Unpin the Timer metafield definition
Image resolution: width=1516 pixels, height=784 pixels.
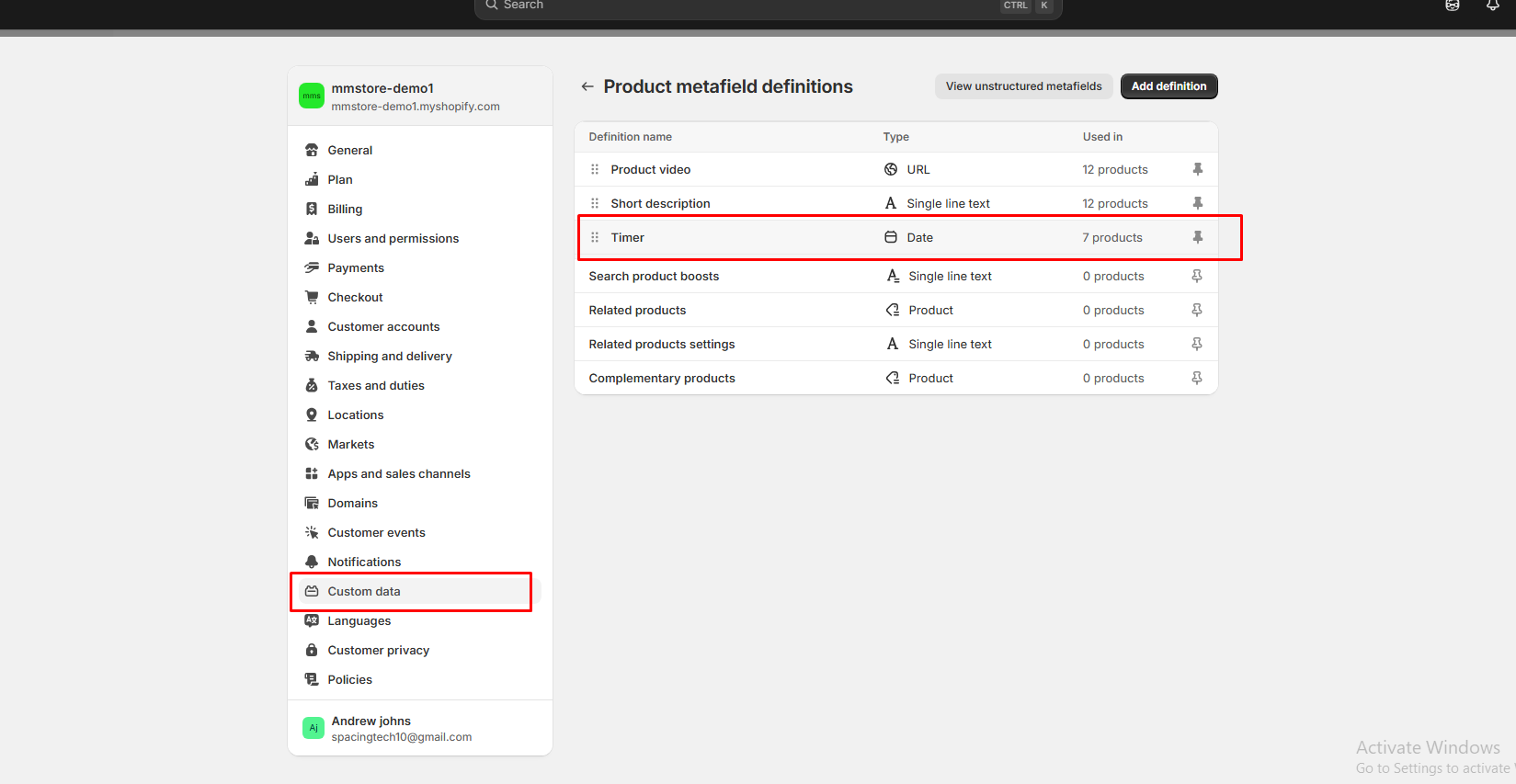point(1197,237)
